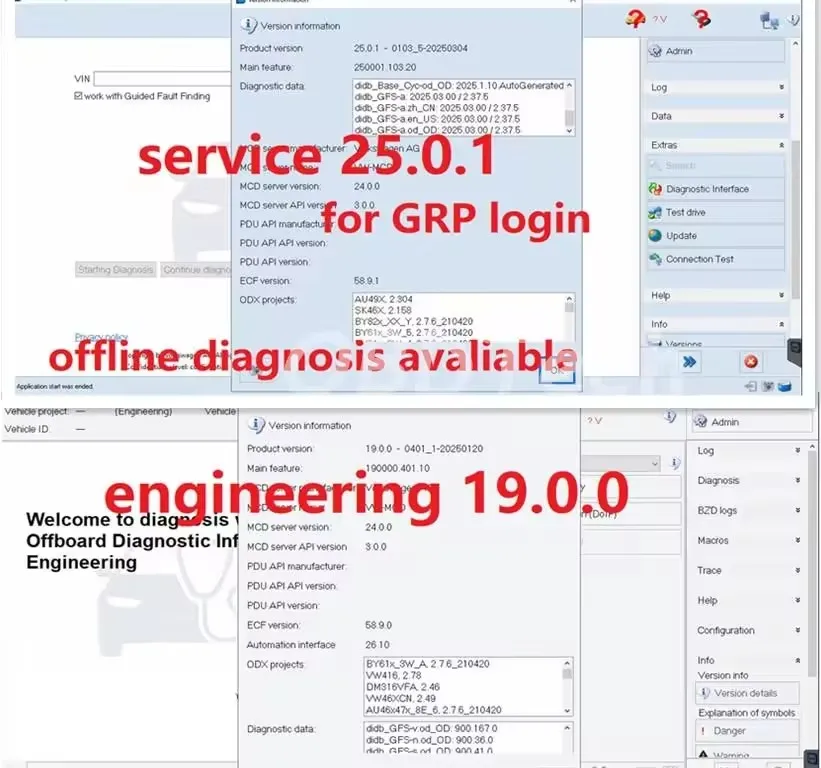Click the logout arrow icon in the Service status bar
Image resolution: width=821 pixels, height=768 pixels.
click(750, 386)
